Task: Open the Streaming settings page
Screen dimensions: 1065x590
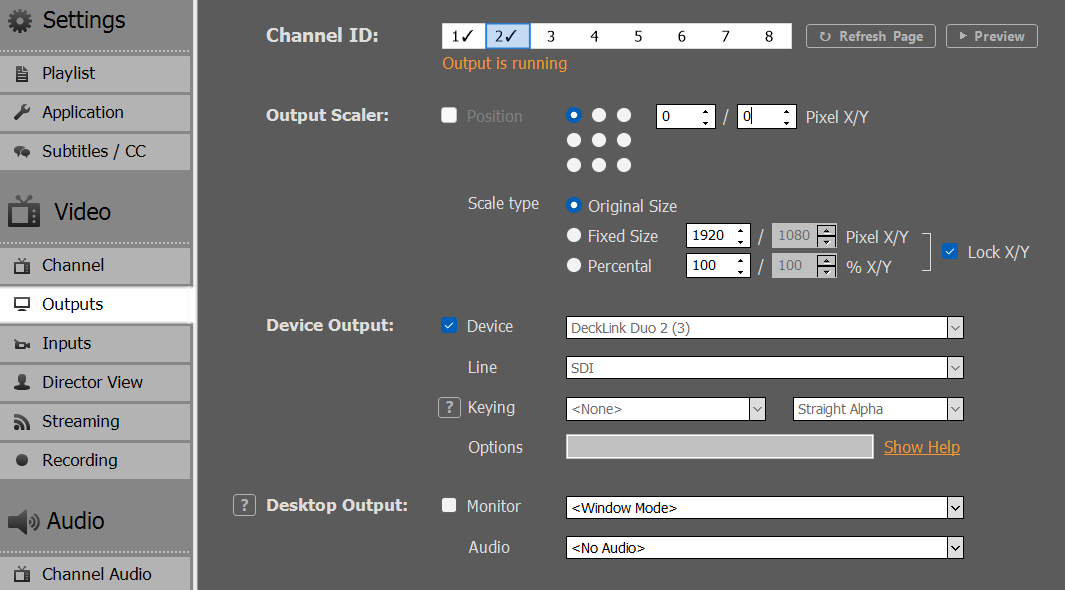Action: click(x=95, y=421)
